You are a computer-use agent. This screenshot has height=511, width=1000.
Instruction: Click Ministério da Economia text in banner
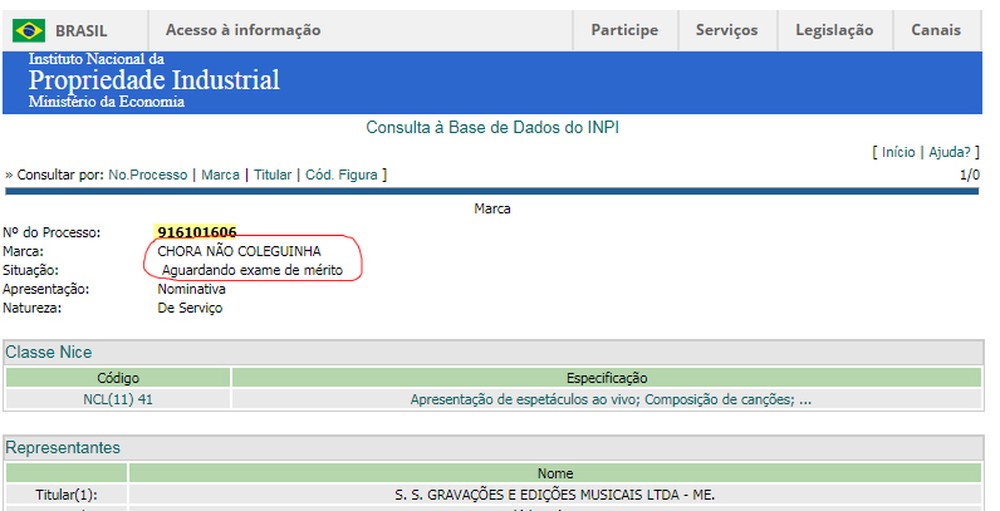tap(107, 101)
